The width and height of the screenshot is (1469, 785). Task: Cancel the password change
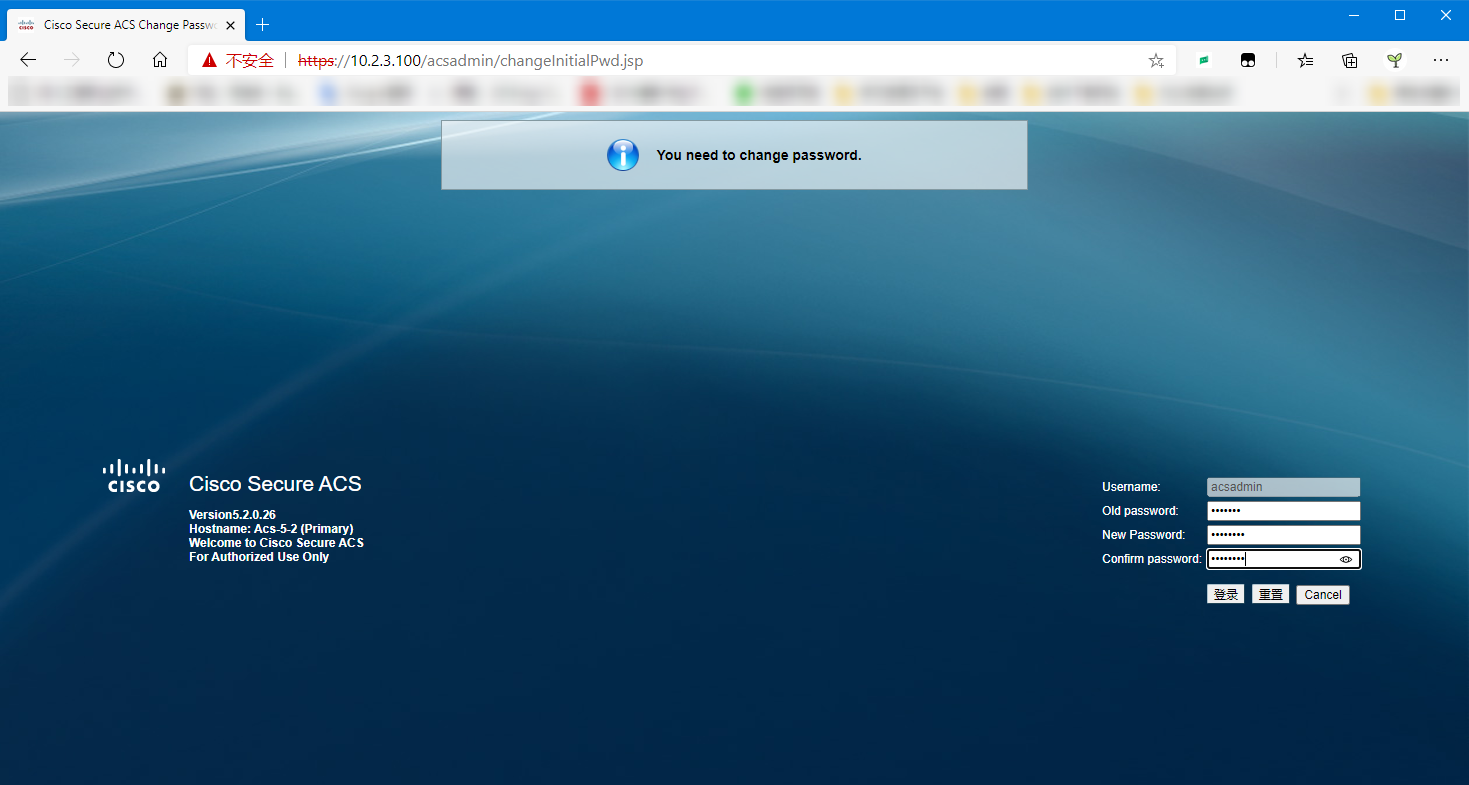(1322, 593)
